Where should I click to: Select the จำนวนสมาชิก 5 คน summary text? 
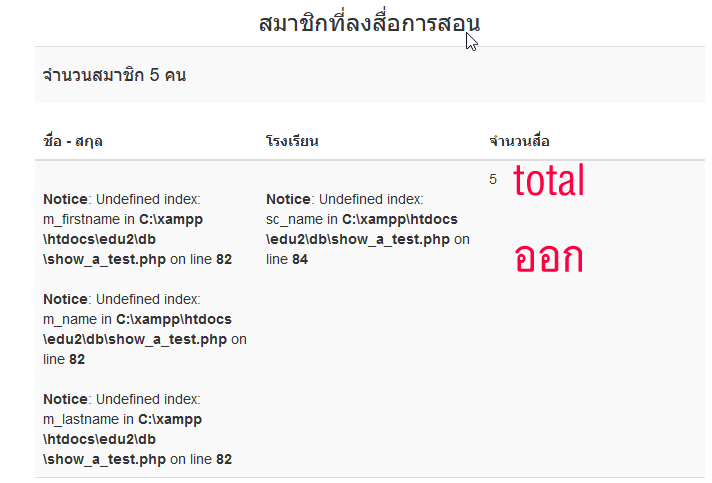114,75
